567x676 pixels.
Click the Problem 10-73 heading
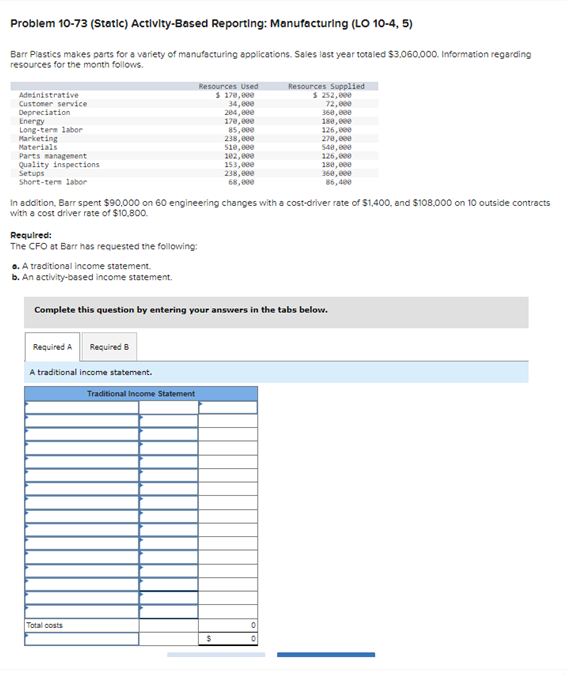point(211,23)
